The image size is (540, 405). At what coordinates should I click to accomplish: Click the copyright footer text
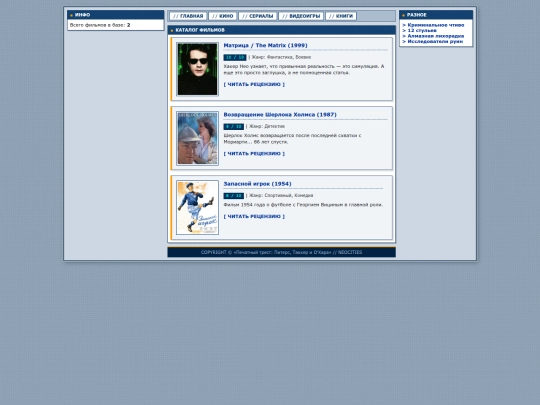(281, 252)
